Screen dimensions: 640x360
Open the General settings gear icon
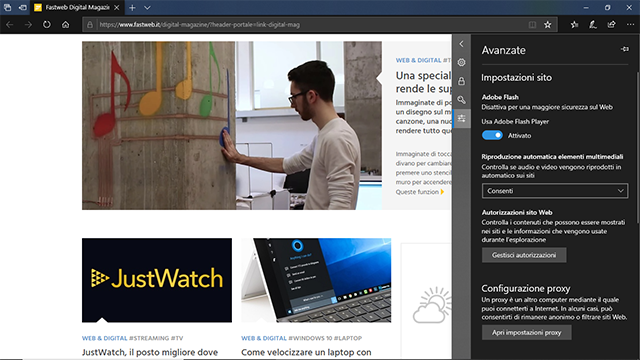[461, 62]
